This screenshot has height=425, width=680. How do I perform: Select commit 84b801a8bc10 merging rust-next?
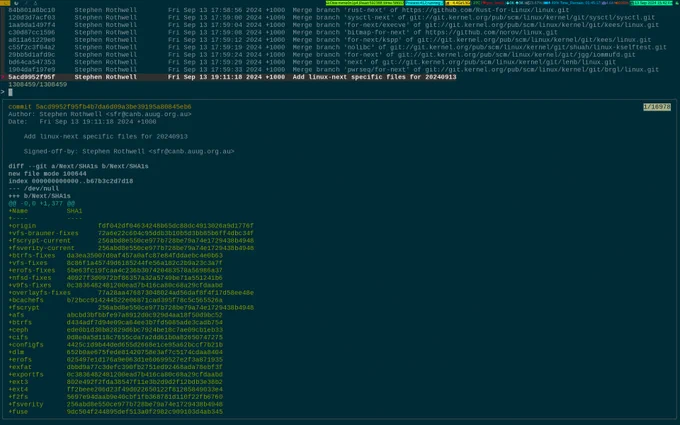coord(289,10)
